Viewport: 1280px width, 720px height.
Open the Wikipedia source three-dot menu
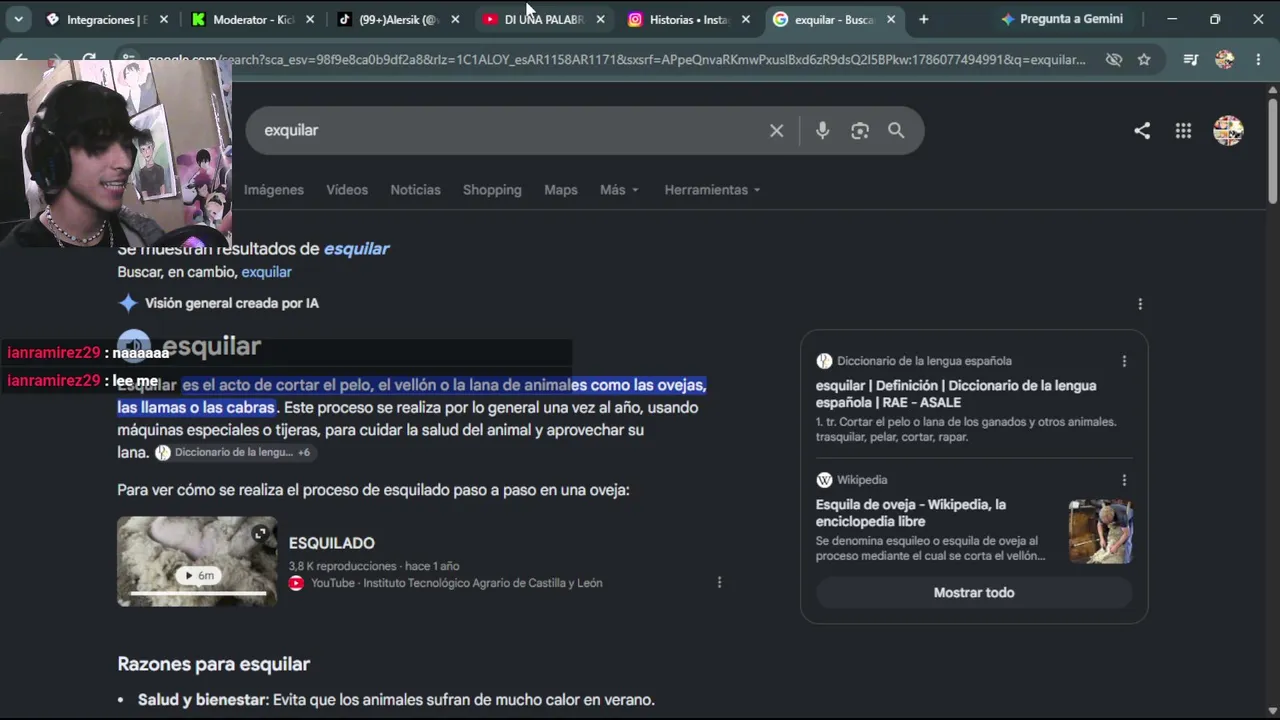point(1124,480)
